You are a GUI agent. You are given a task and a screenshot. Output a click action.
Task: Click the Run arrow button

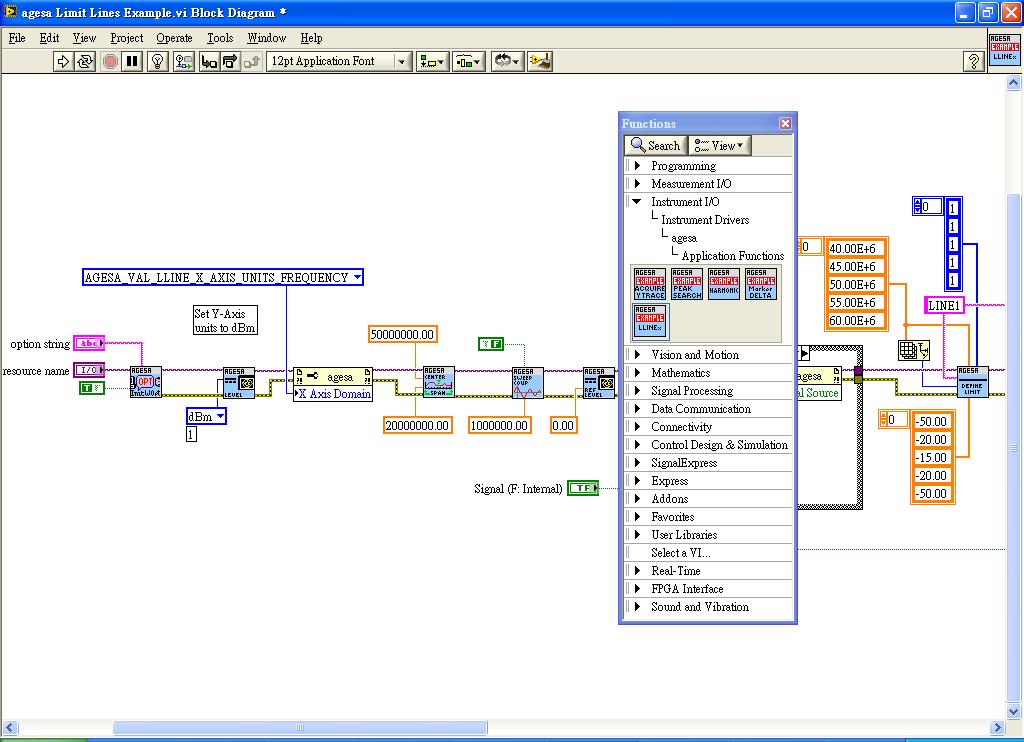point(63,61)
